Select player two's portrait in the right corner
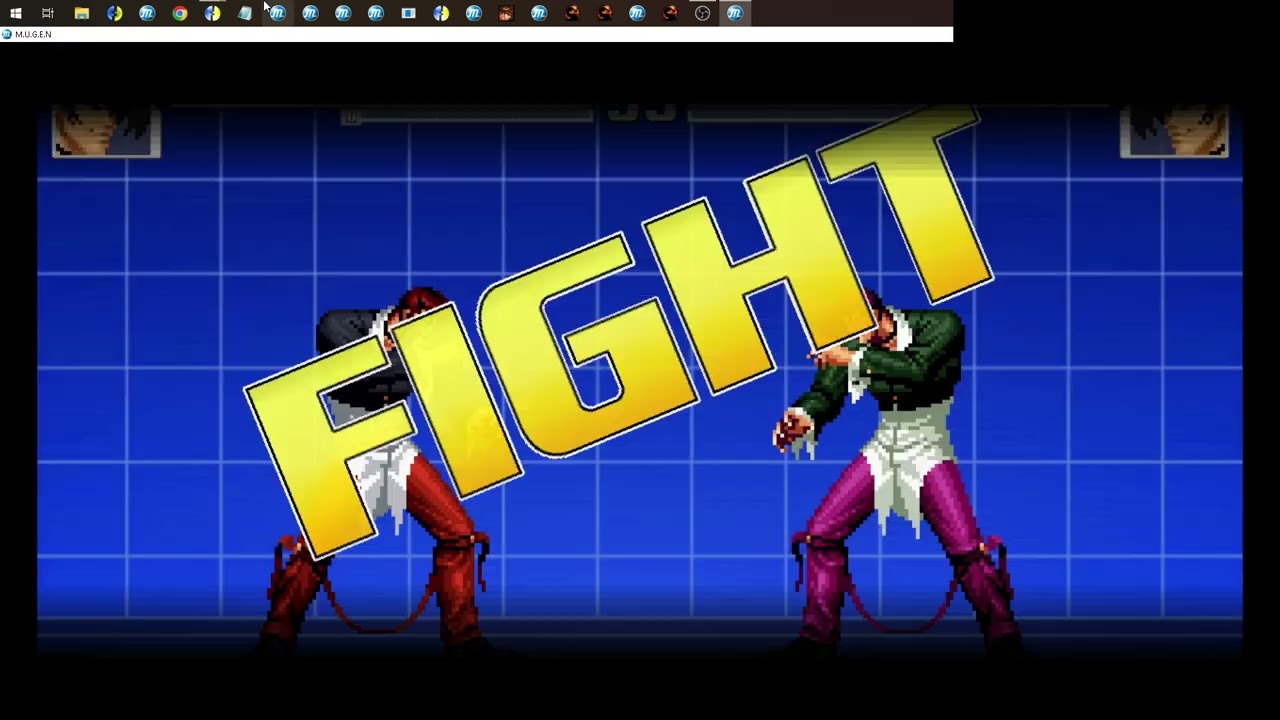This screenshot has height=720, width=1280. pyautogui.click(x=1174, y=131)
